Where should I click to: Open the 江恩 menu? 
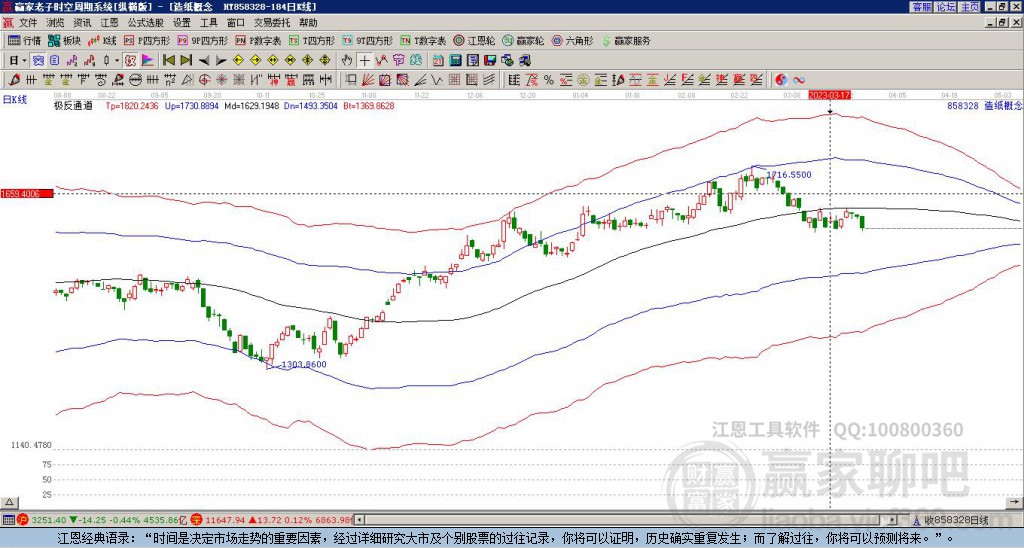coord(109,23)
